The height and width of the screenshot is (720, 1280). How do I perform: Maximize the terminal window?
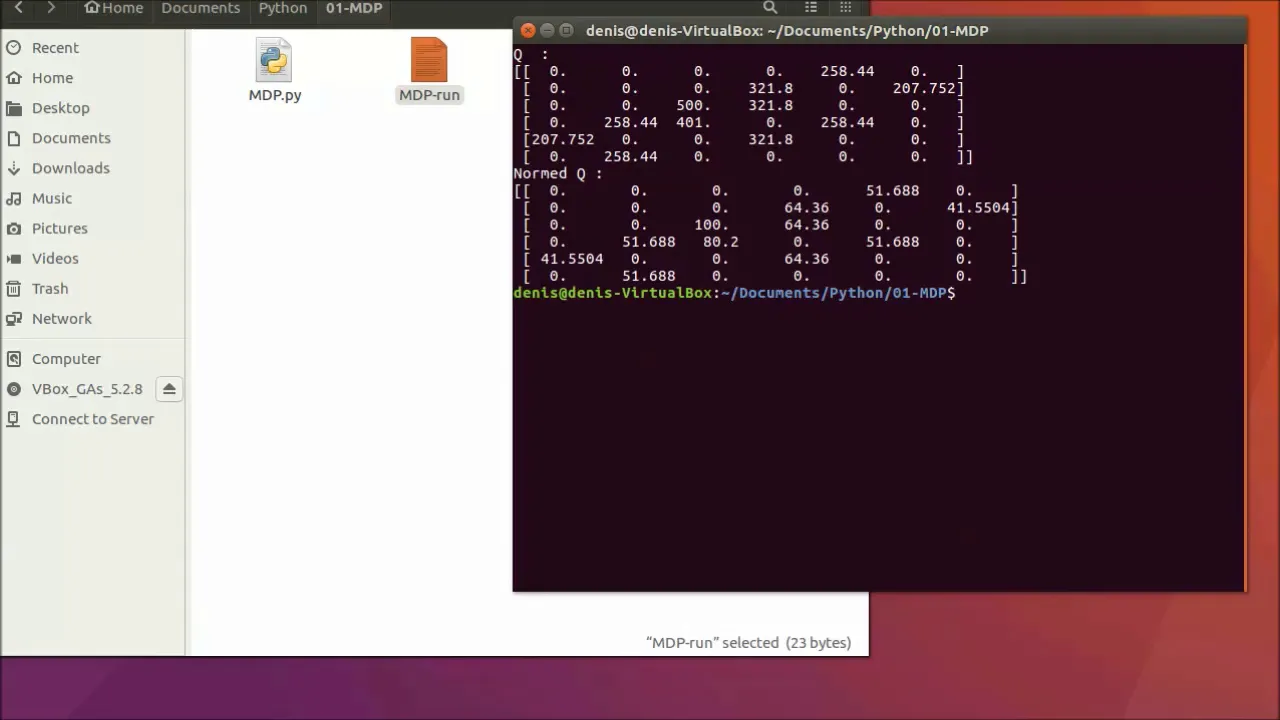(x=566, y=30)
